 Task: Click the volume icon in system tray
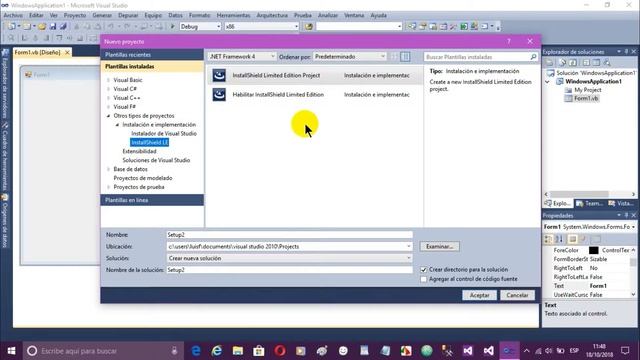(549, 351)
